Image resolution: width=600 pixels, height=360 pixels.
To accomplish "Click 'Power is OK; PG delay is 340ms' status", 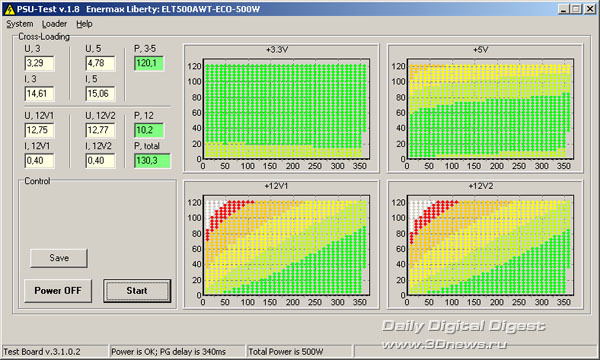I will pos(168,352).
